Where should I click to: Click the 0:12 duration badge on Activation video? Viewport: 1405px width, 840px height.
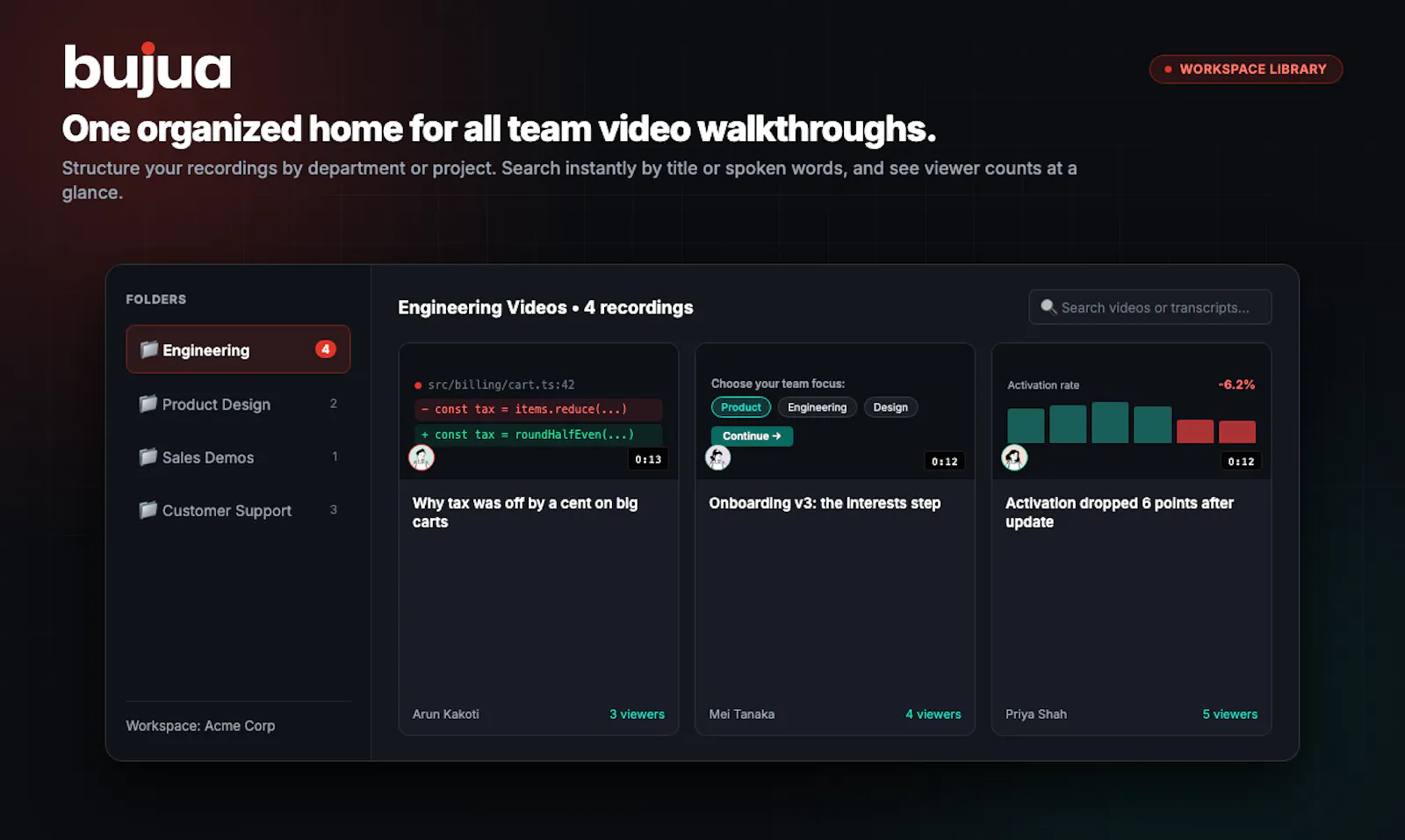(x=1241, y=461)
